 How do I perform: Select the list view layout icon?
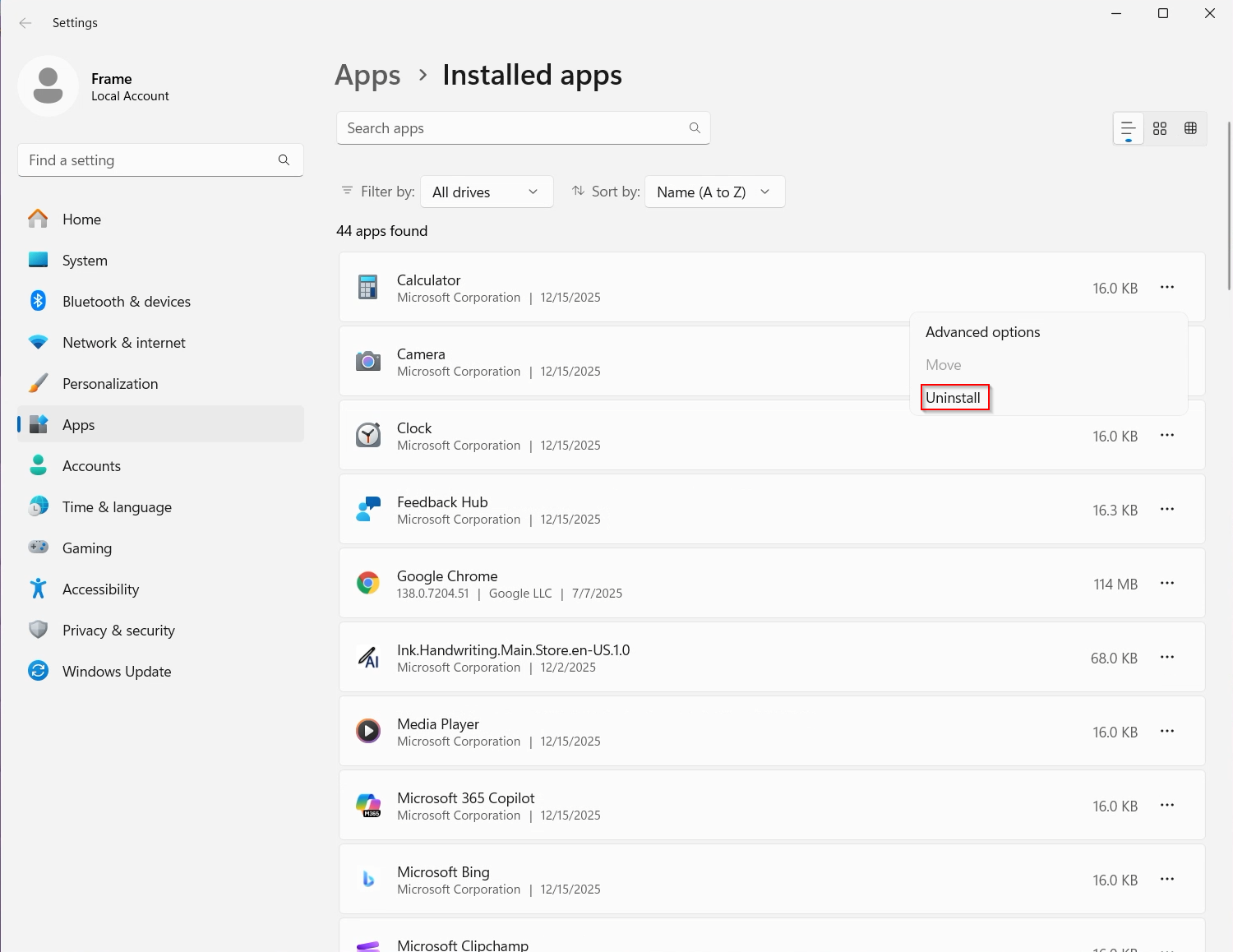[1128, 128]
